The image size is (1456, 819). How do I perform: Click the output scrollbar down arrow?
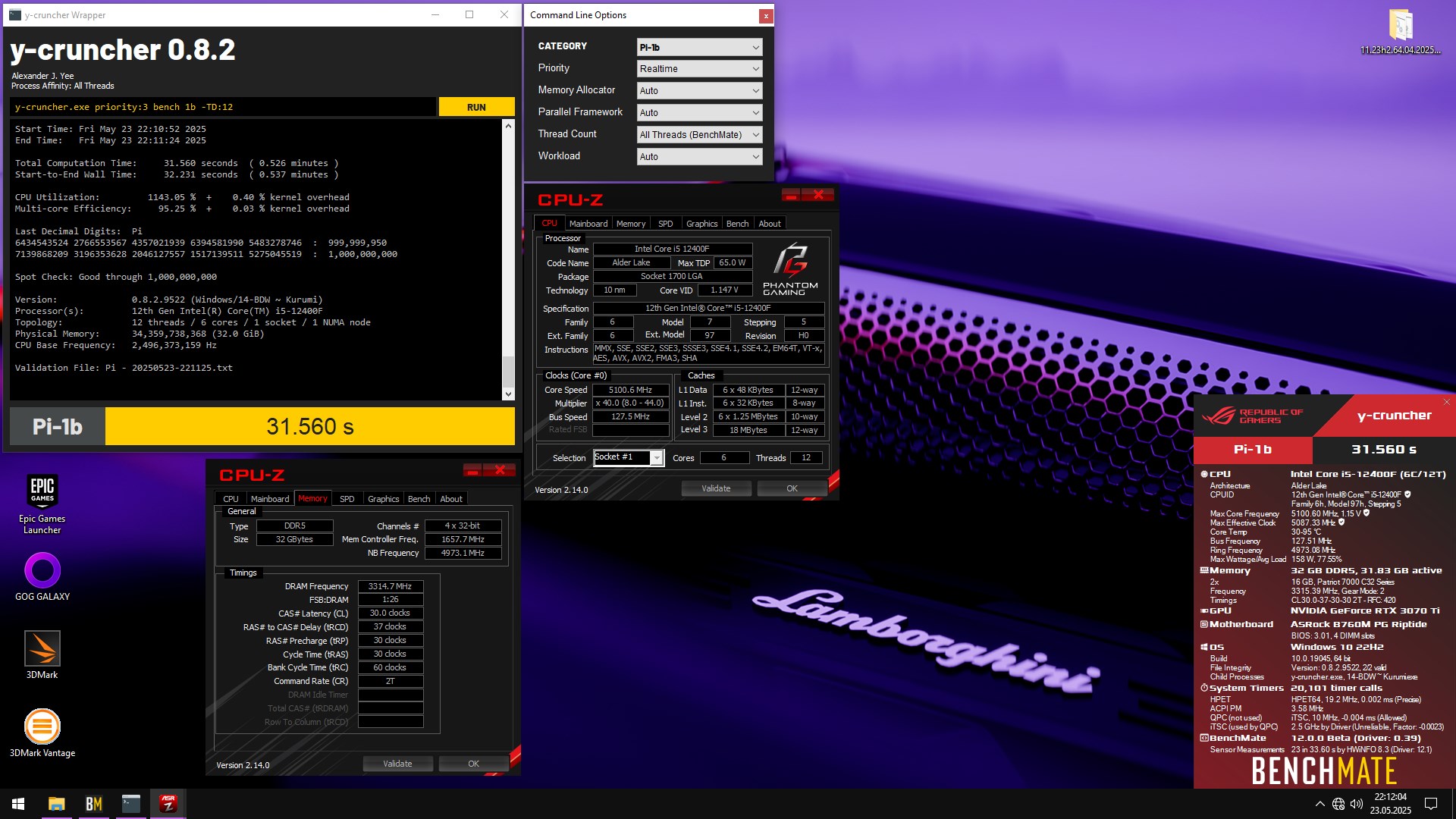click(x=508, y=394)
